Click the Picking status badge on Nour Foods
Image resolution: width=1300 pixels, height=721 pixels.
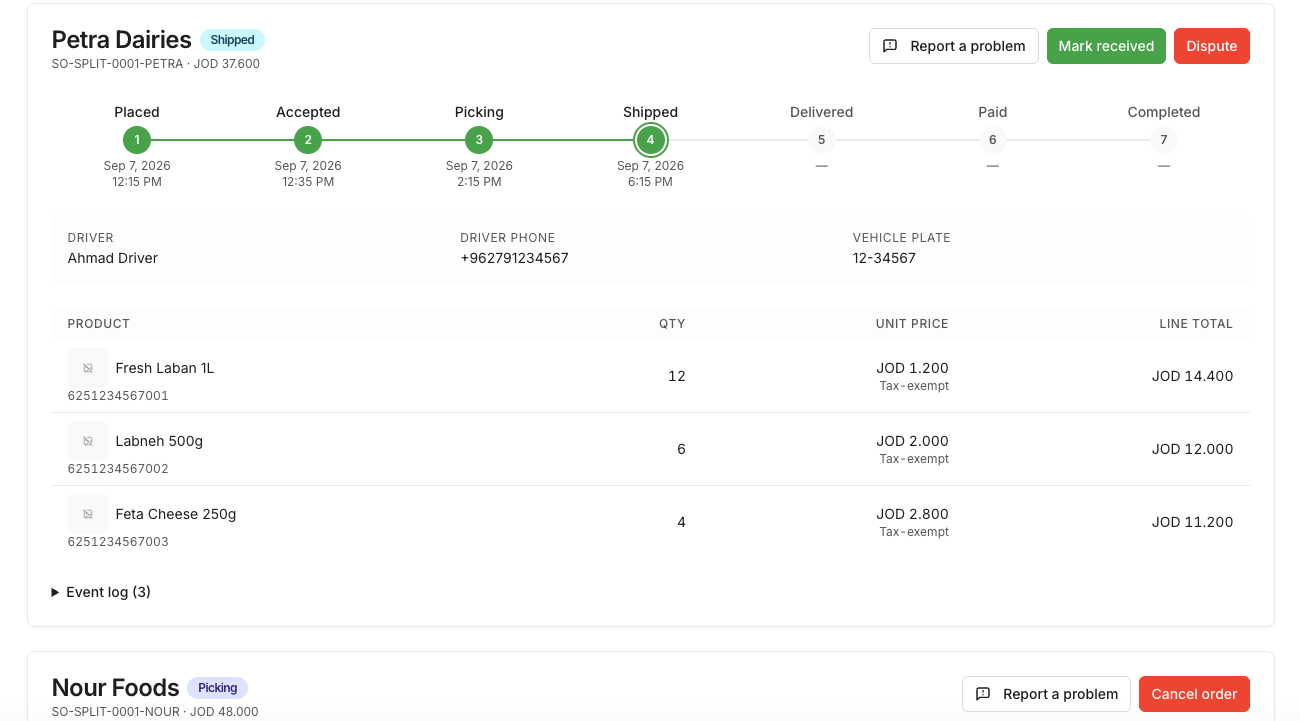(x=217, y=688)
